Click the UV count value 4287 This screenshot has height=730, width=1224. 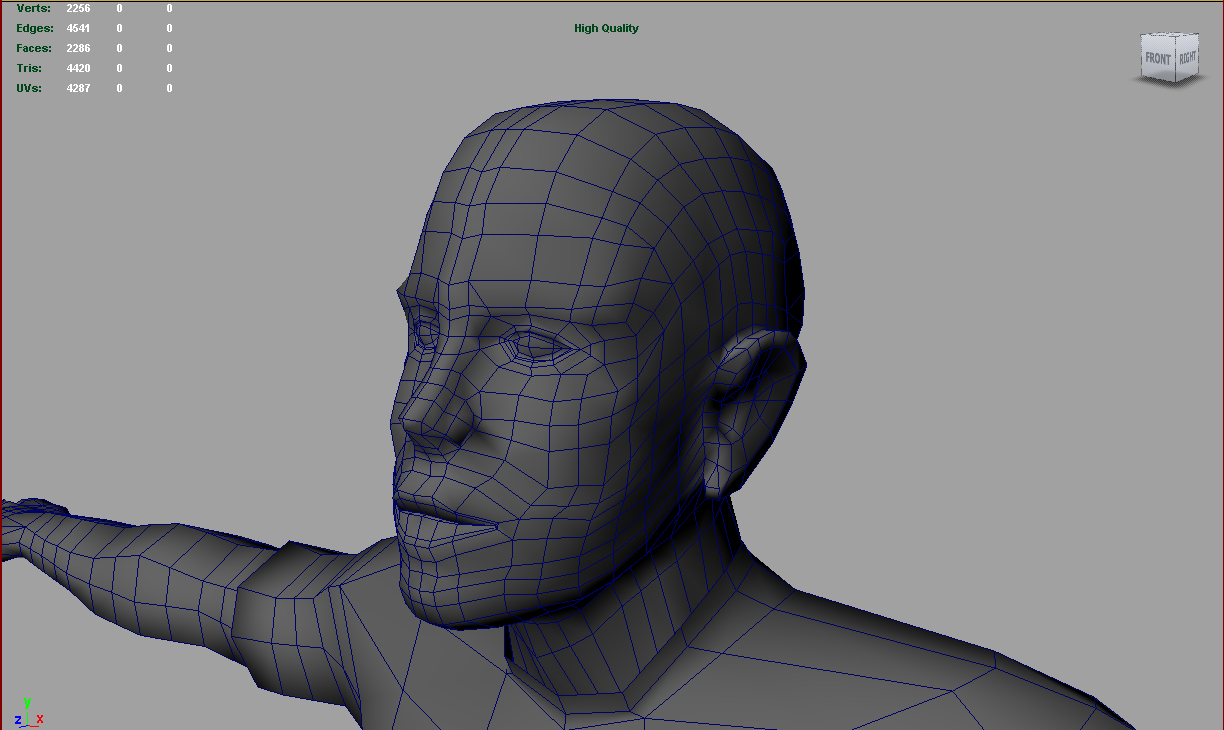pyautogui.click(x=78, y=88)
